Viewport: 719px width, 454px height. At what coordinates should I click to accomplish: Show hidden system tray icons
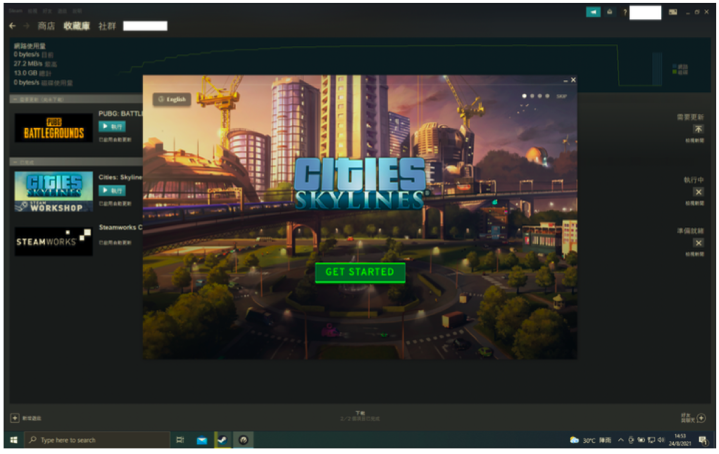(620, 440)
